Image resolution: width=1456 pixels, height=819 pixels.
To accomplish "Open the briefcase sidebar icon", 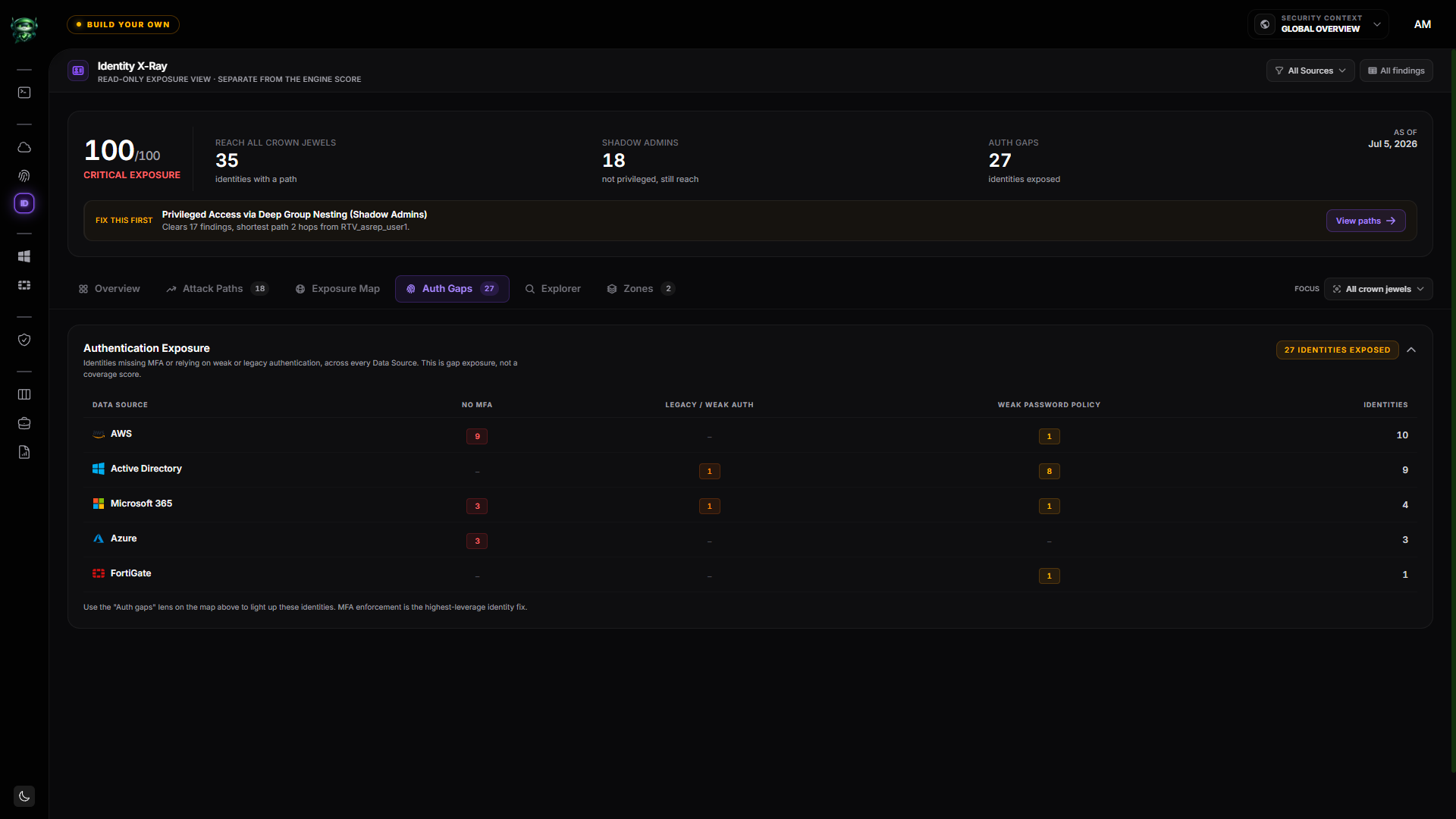I will point(24,423).
